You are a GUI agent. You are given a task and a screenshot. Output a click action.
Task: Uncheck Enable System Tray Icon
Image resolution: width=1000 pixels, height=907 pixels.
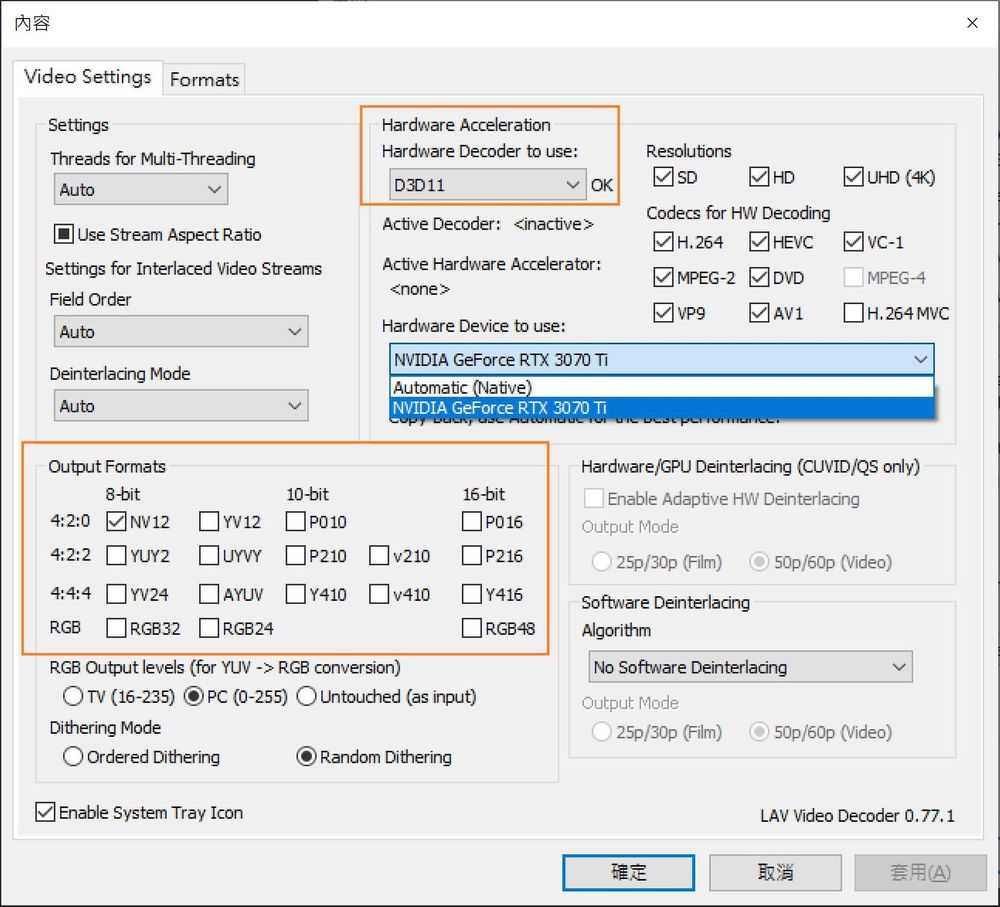coord(45,812)
